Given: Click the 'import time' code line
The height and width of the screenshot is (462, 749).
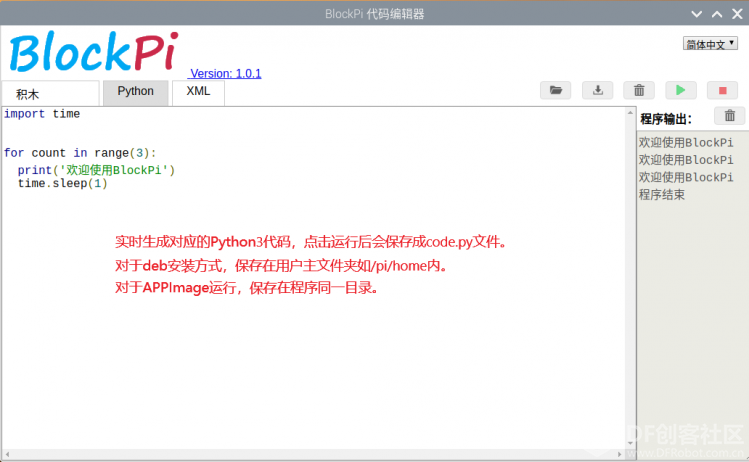Looking at the screenshot, I should (42, 114).
